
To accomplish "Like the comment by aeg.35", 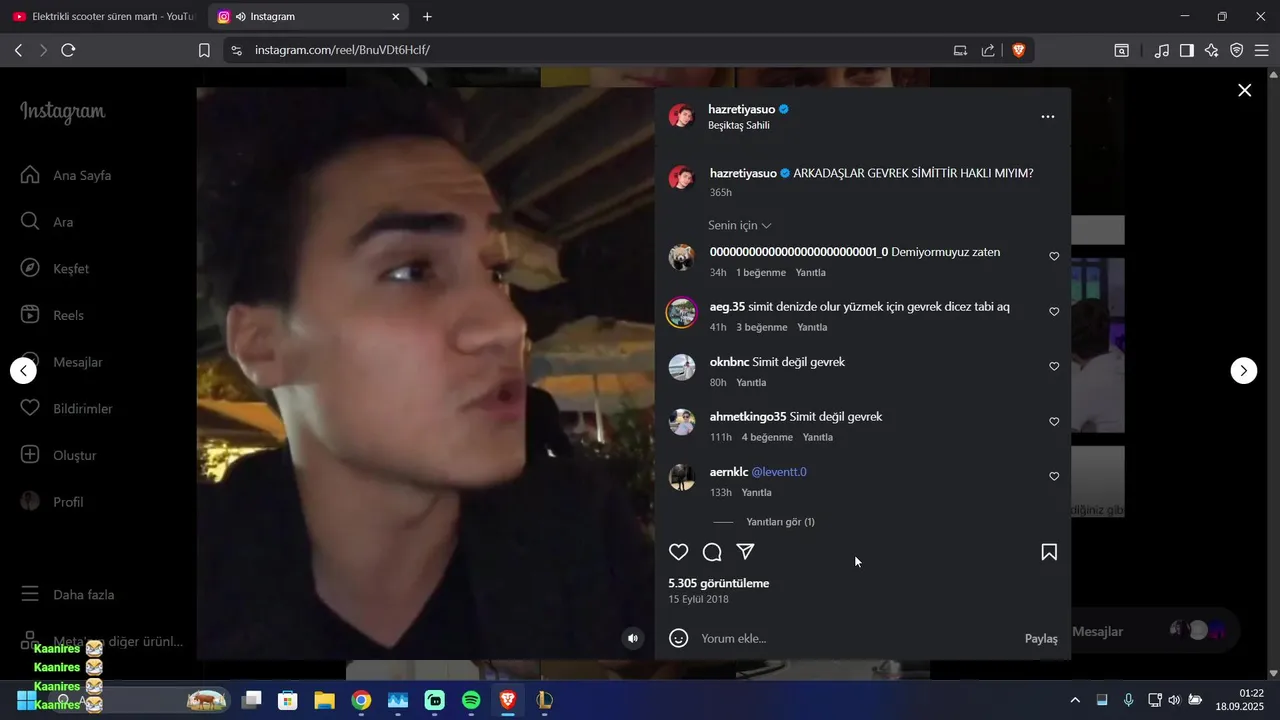I will point(1054,312).
